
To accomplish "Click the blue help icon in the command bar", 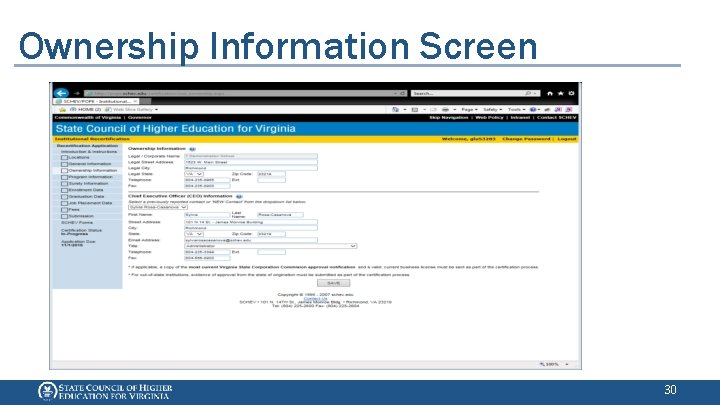I will (x=533, y=110).
